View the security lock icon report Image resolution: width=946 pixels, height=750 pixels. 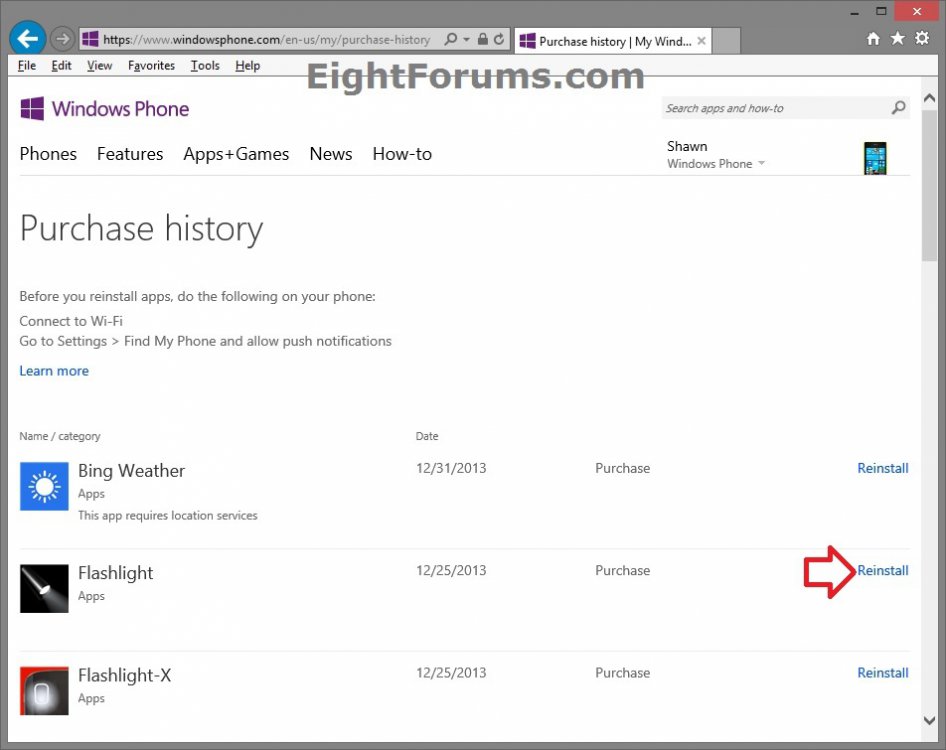point(483,39)
